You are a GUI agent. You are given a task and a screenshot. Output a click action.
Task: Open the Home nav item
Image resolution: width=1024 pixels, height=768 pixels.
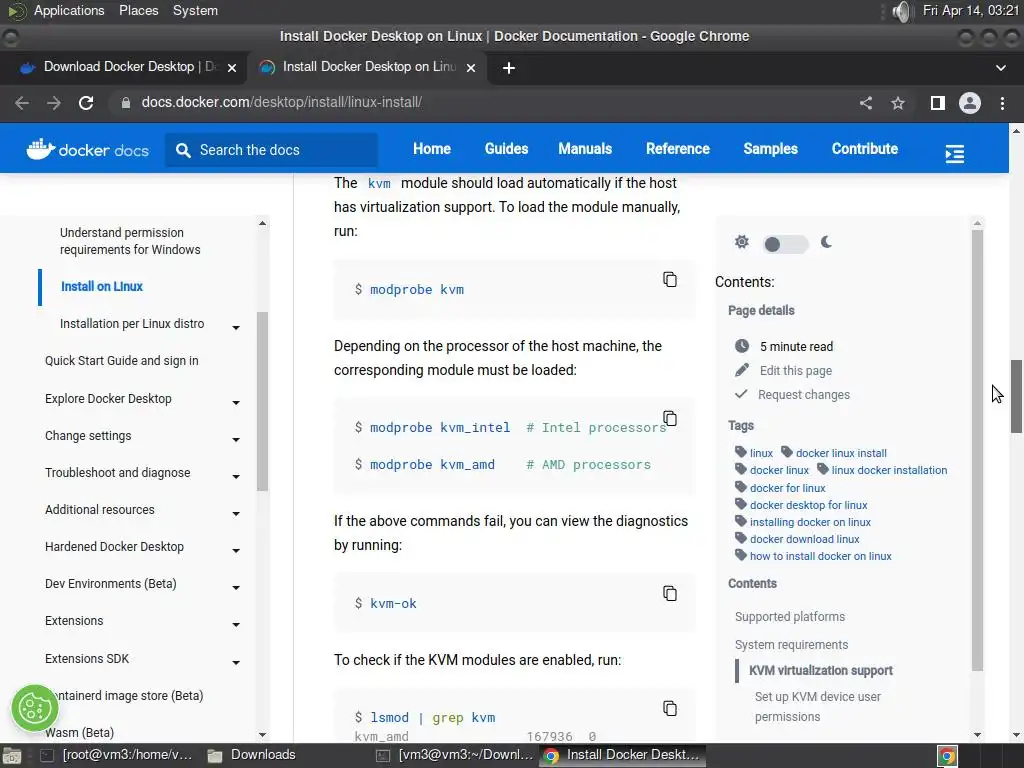(432, 149)
